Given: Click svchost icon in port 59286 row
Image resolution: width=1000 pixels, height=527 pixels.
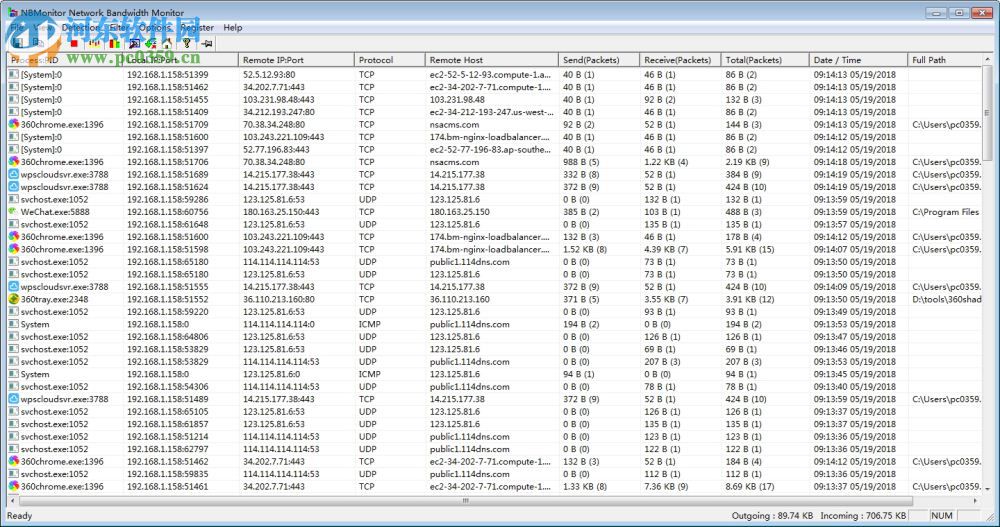Looking at the screenshot, I should (x=13, y=199).
